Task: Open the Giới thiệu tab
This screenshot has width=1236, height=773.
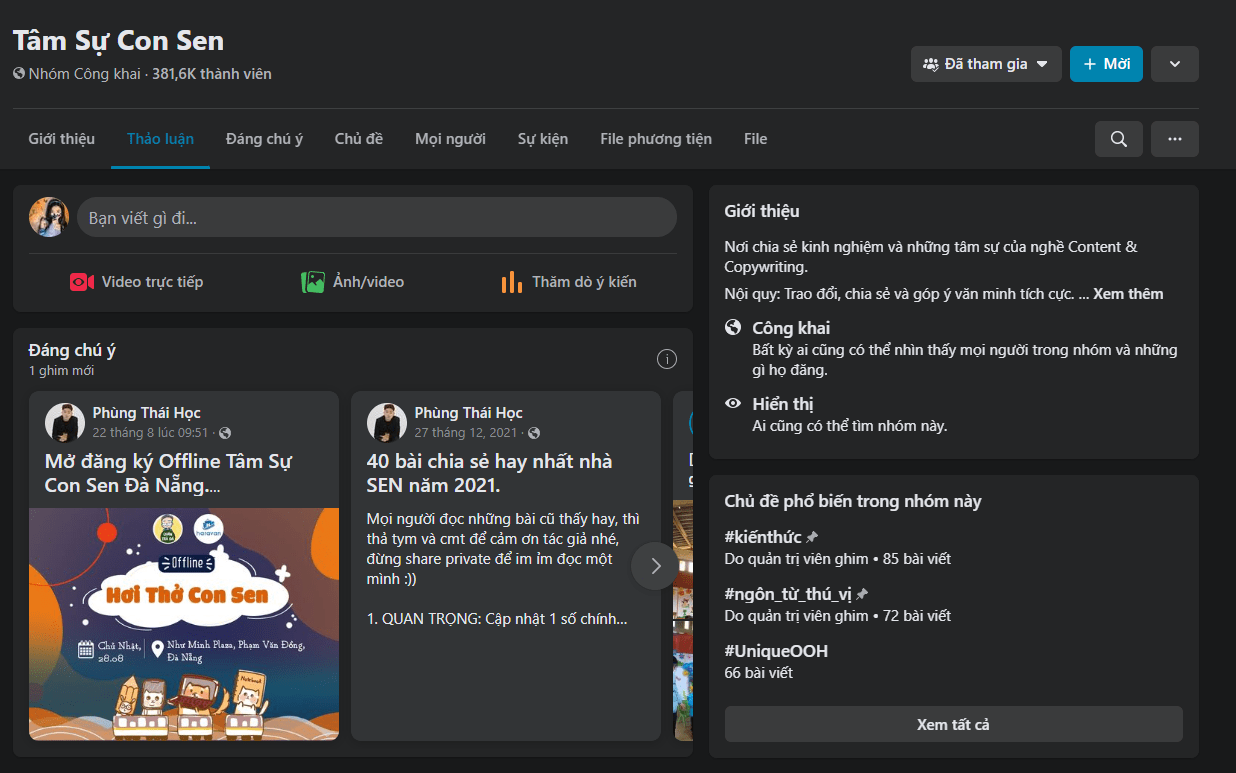Action: (x=62, y=139)
